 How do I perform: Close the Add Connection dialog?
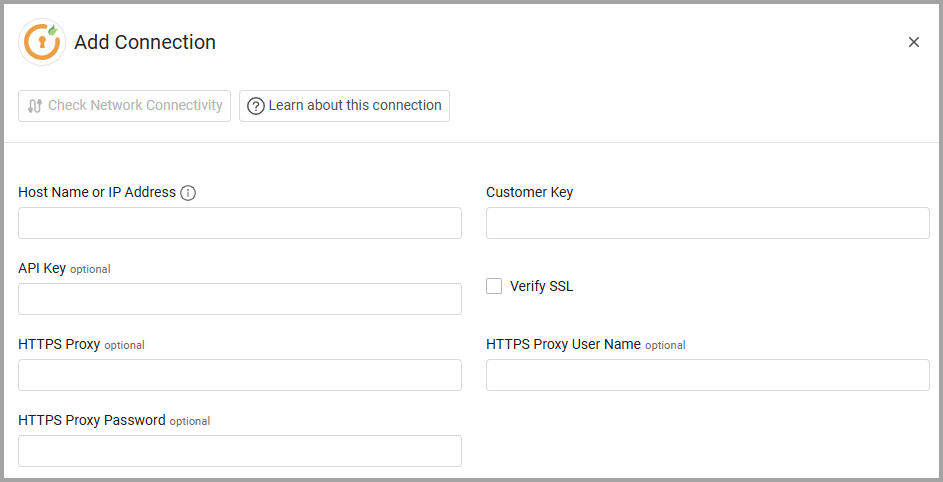tap(913, 42)
